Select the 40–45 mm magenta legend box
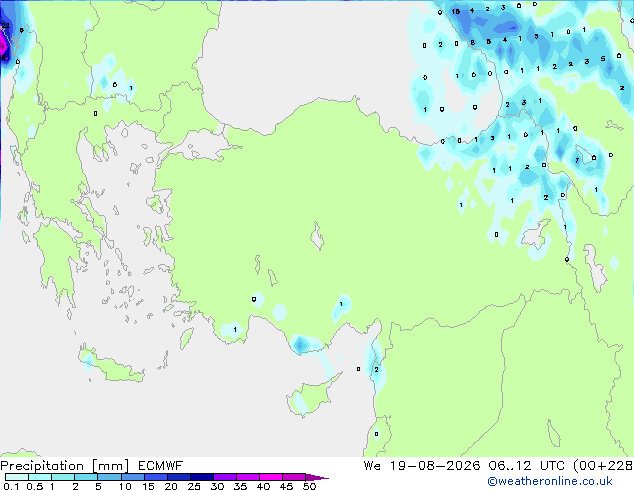Screen dimensions: 634x490 271,477
